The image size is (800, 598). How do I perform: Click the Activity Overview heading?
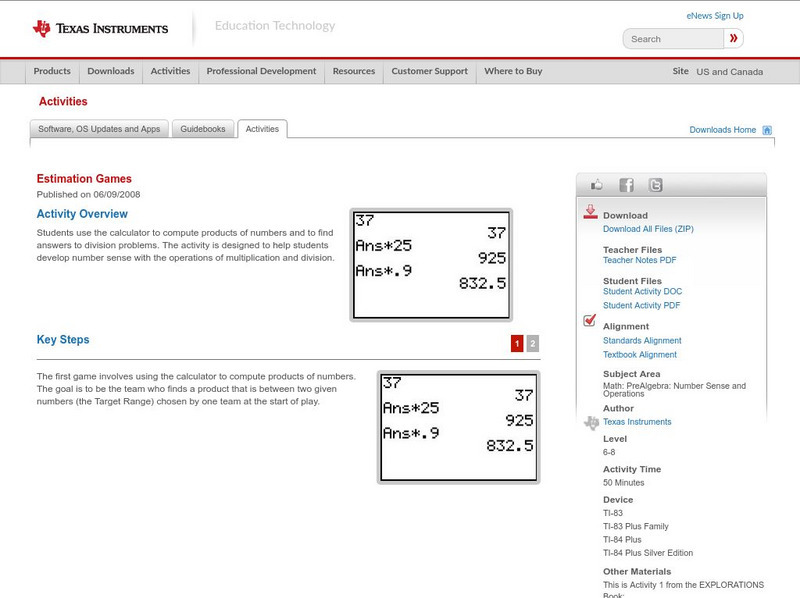(82, 214)
